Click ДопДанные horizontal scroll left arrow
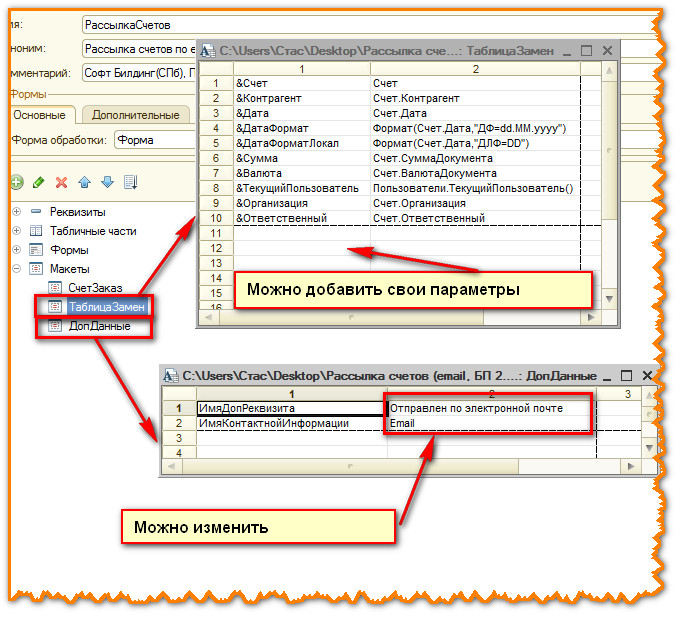Screen dimensions: 681x619 pos(172,469)
